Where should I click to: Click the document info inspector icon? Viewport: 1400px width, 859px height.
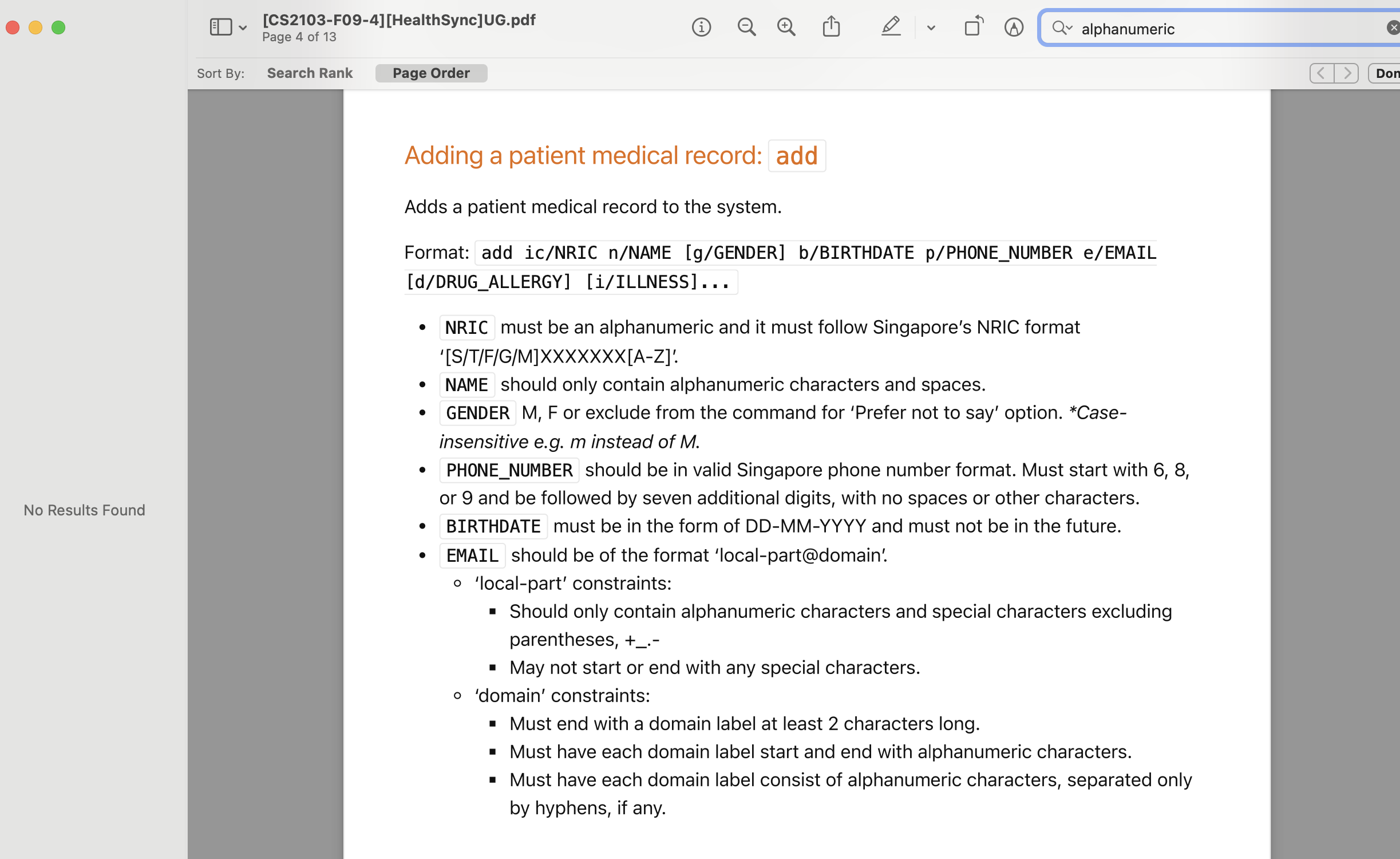tap(701, 27)
